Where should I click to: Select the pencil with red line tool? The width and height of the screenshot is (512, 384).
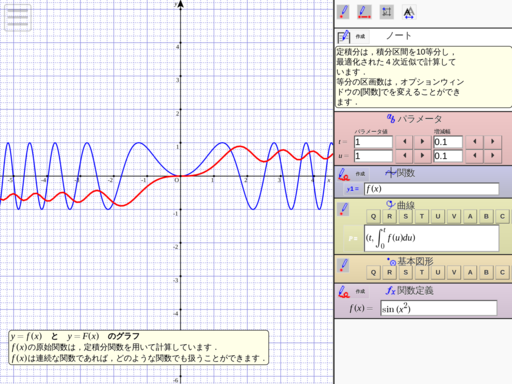pyautogui.click(x=364, y=12)
